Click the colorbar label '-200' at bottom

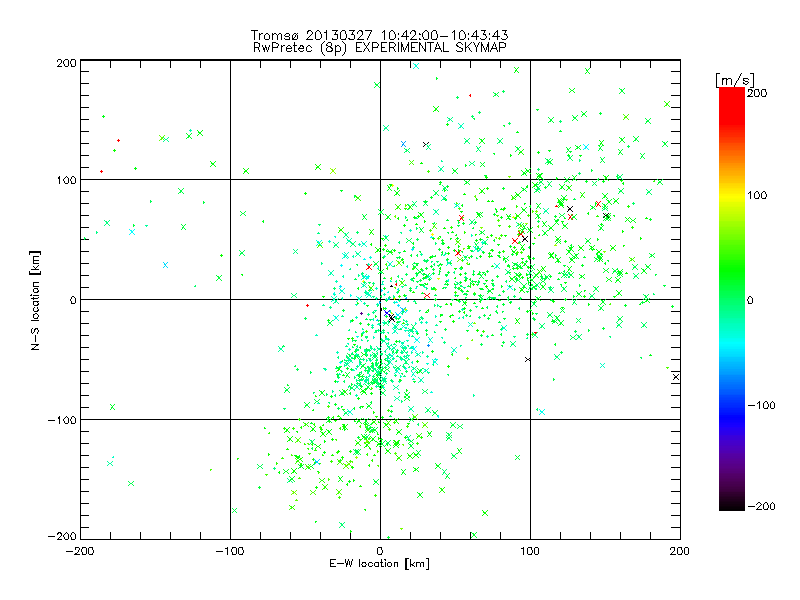pyautogui.click(x=761, y=506)
